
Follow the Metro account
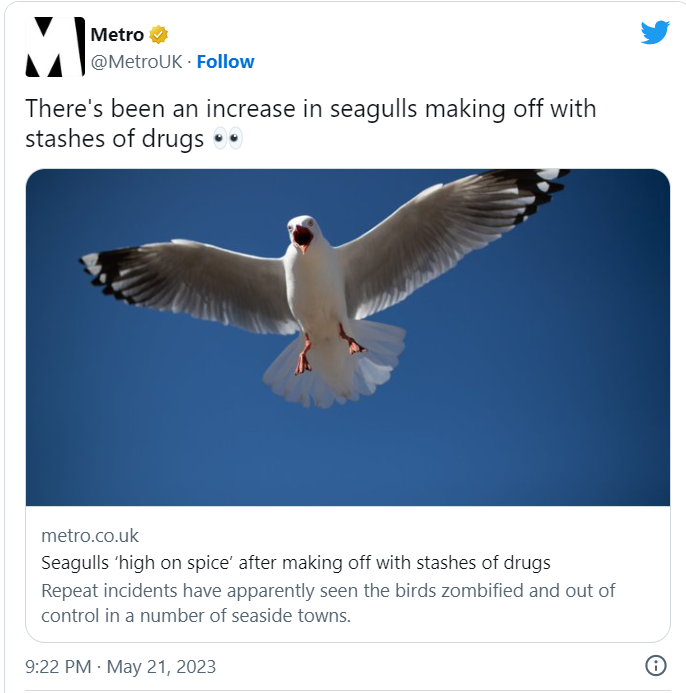225,62
